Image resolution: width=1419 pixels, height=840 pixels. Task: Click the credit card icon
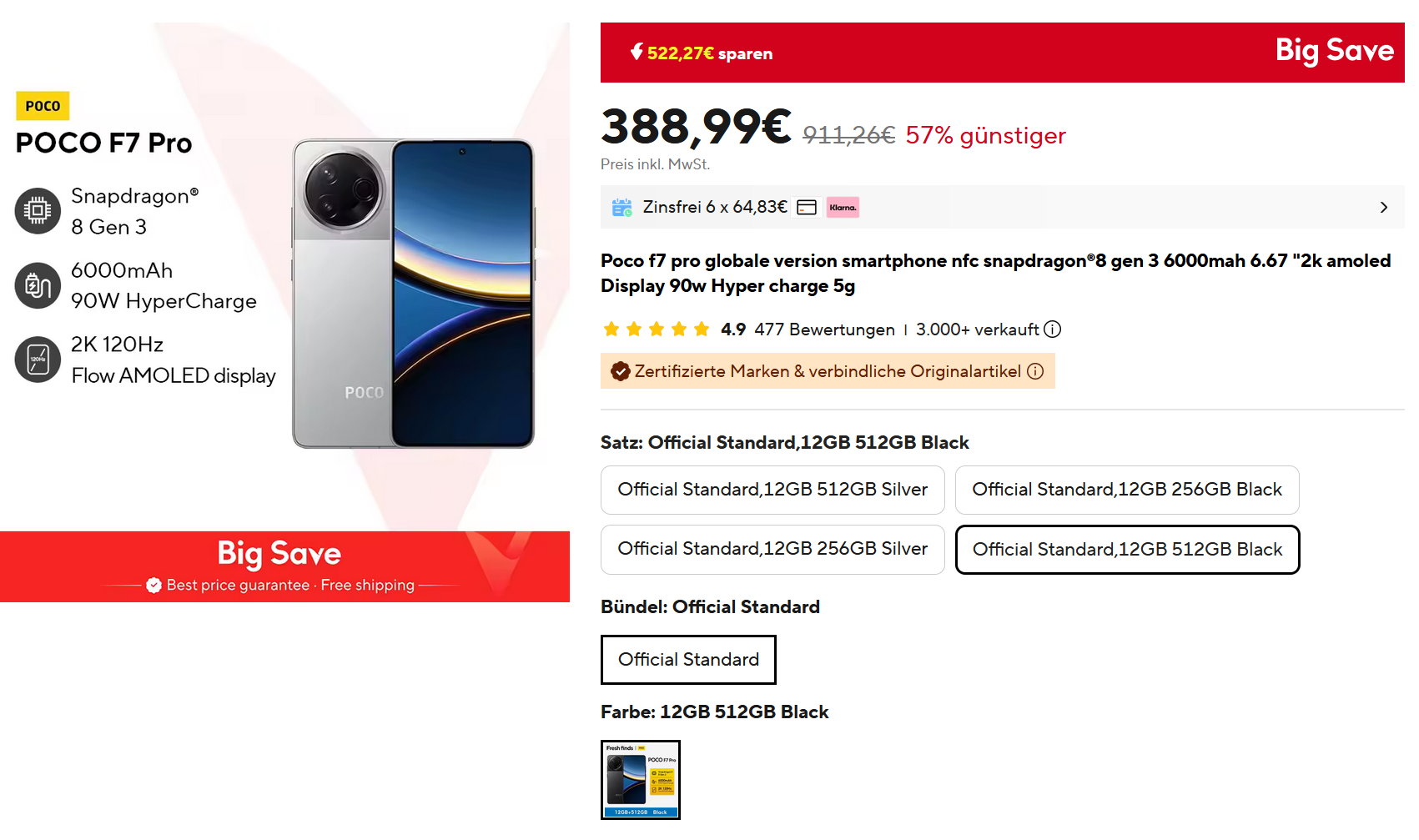click(x=807, y=208)
